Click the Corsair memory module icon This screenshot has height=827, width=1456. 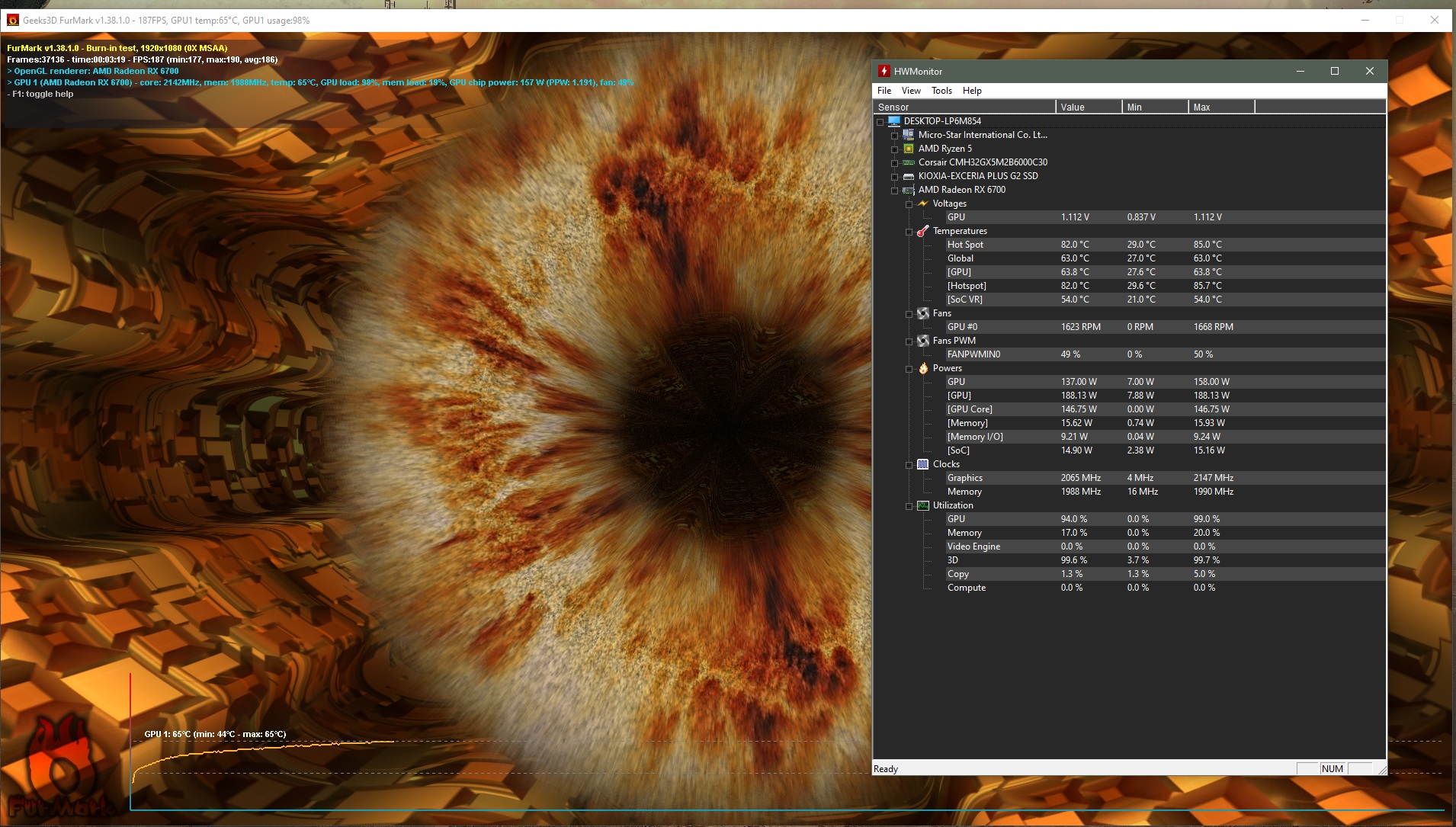[909, 162]
